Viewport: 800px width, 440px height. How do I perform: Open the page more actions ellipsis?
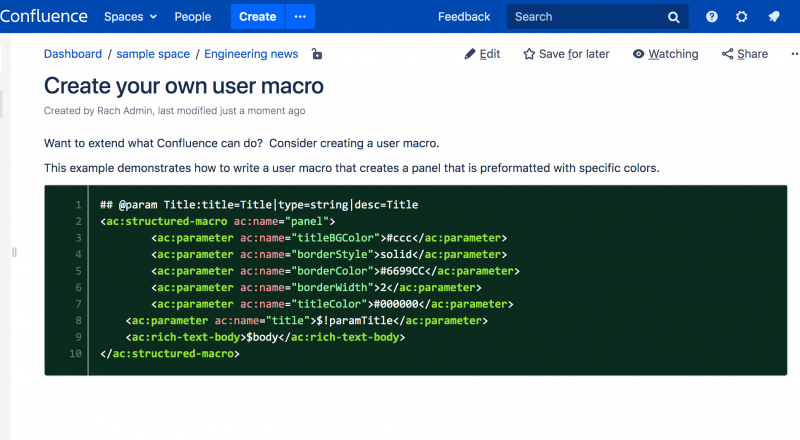tap(794, 54)
